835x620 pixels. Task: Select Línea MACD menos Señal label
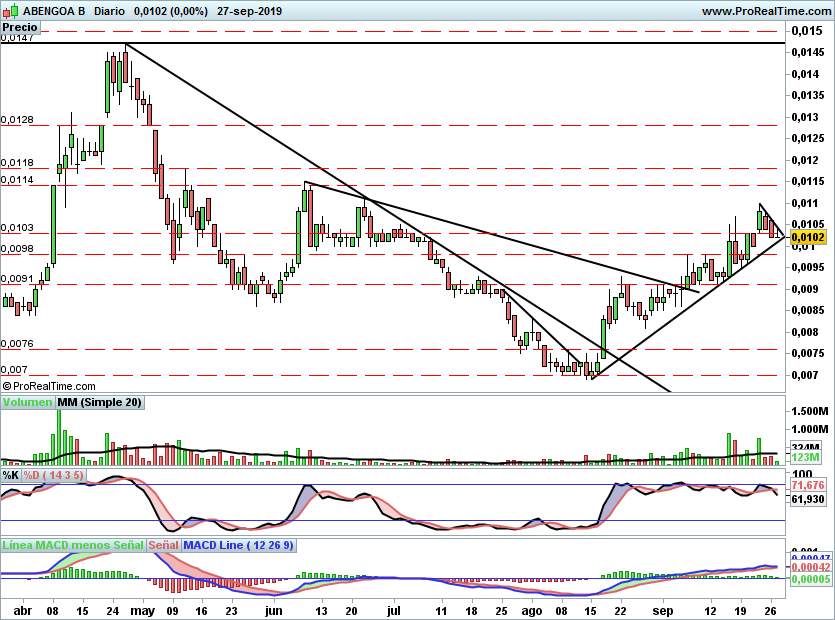[x=73, y=545]
